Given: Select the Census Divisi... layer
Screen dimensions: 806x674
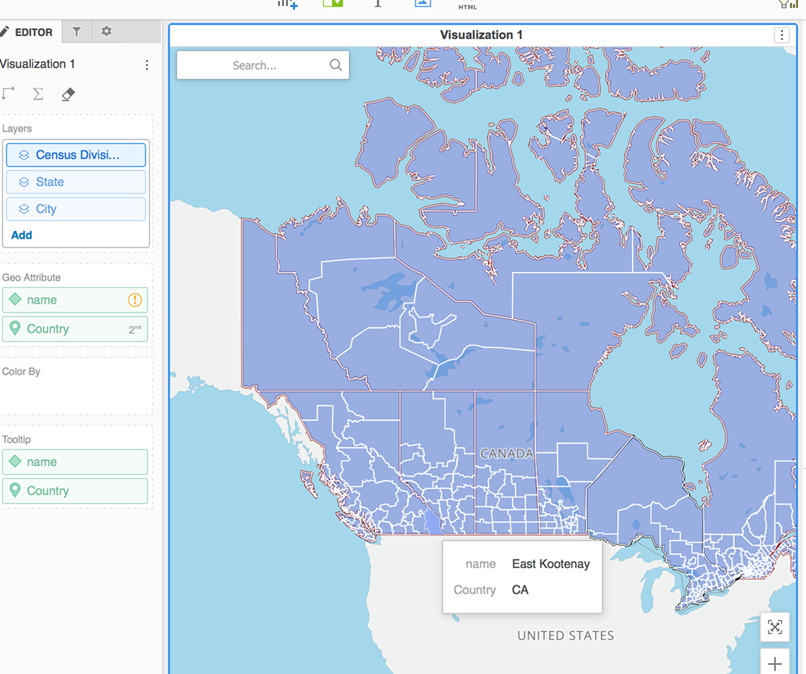Looking at the screenshot, I should (x=76, y=155).
